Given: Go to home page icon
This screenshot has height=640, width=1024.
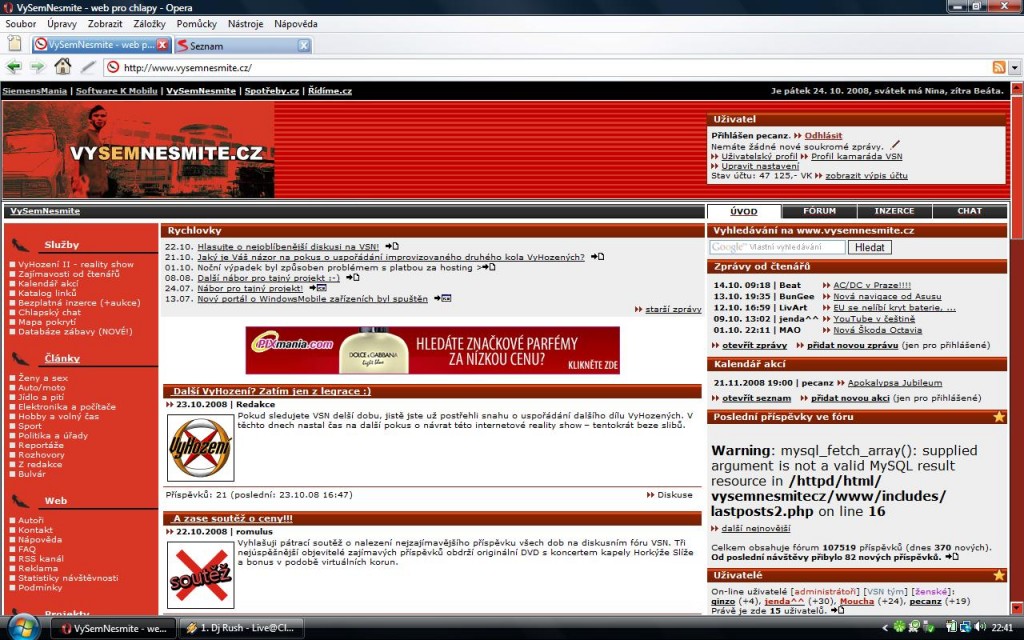Looking at the screenshot, I should coord(63,66).
